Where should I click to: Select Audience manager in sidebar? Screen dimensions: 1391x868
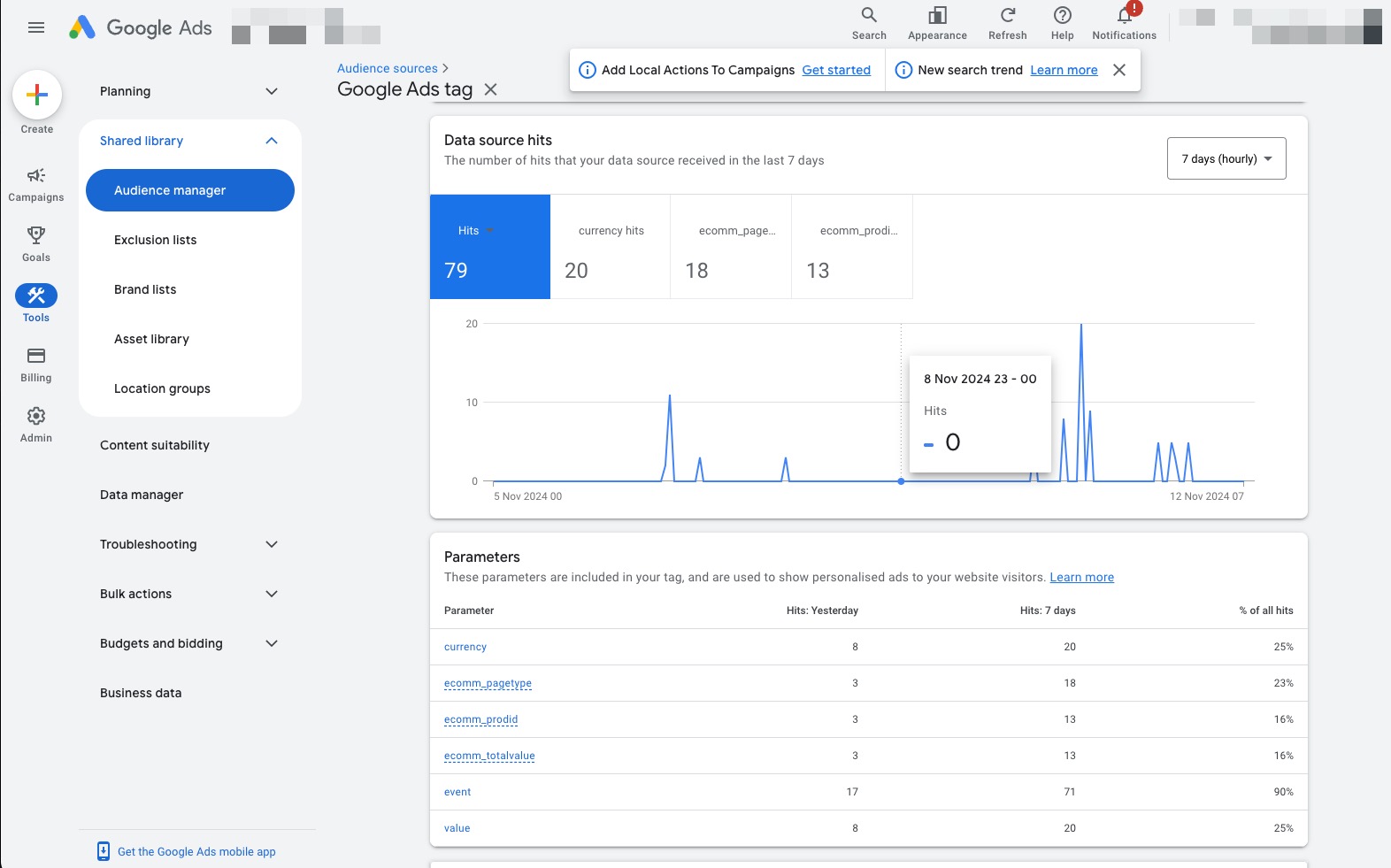pos(190,190)
